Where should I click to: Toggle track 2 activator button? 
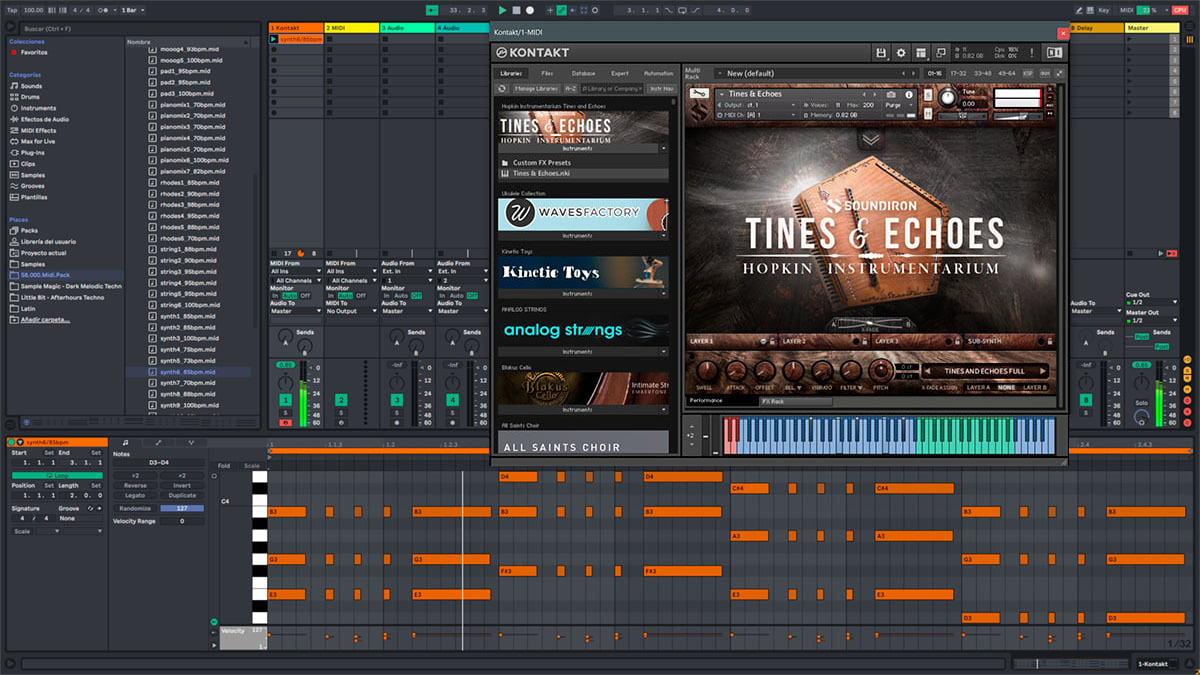click(341, 400)
